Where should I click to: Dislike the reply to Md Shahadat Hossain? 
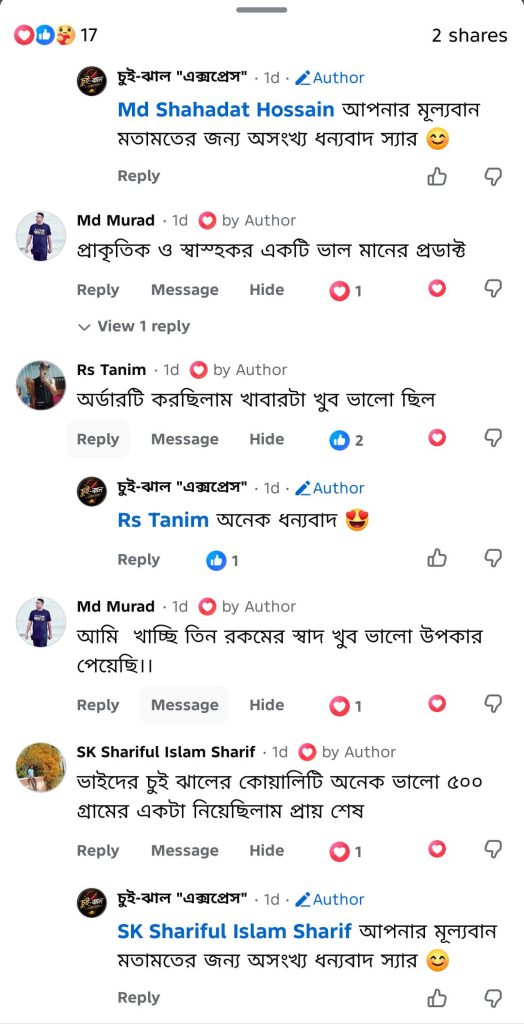tap(493, 176)
